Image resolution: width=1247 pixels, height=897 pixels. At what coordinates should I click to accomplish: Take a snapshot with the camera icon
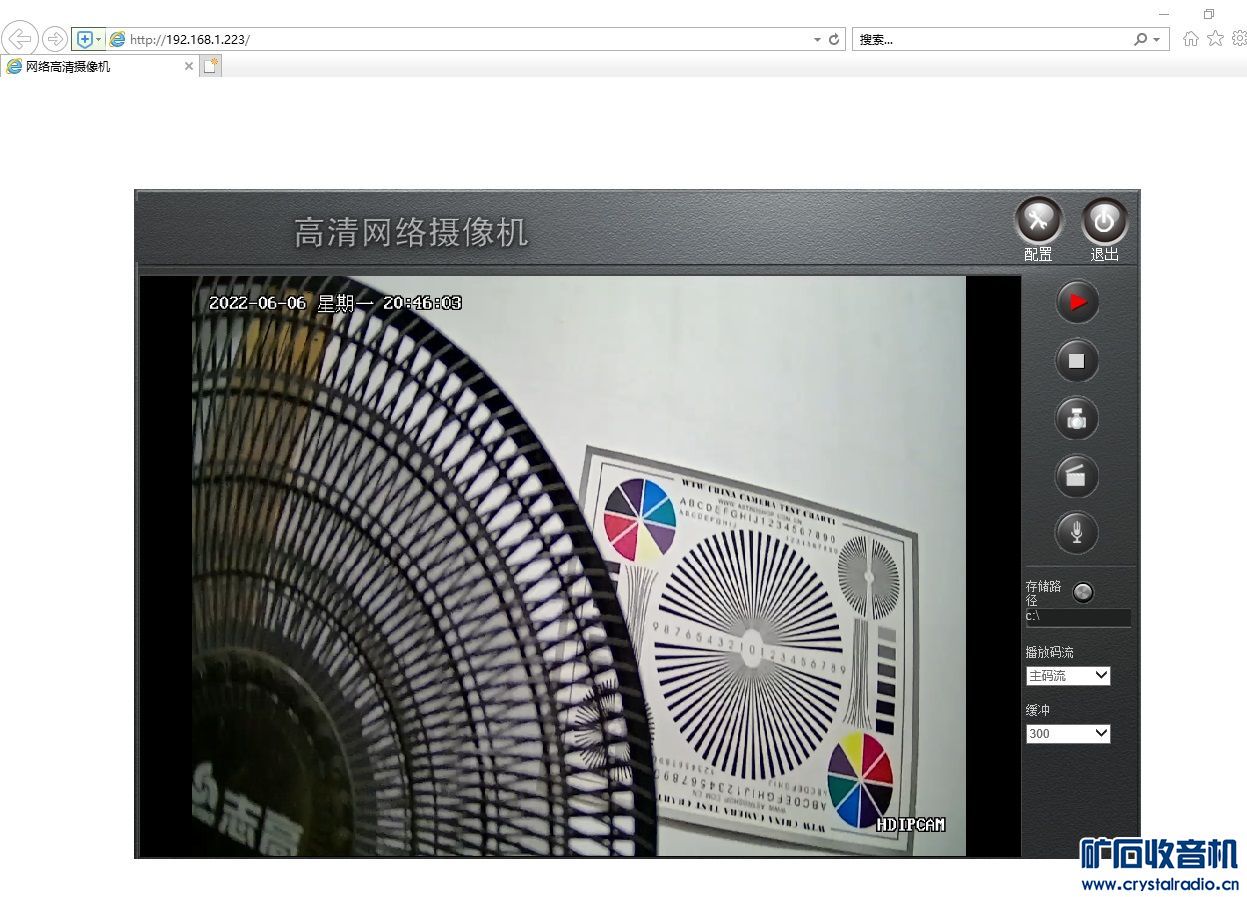(x=1077, y=419)
